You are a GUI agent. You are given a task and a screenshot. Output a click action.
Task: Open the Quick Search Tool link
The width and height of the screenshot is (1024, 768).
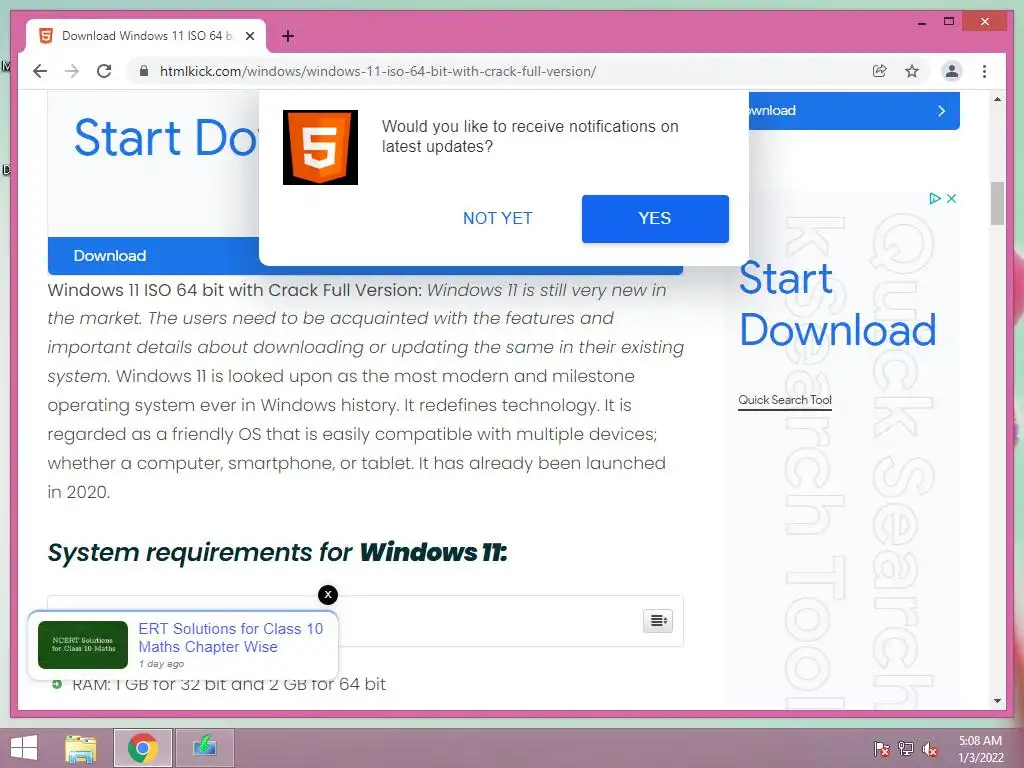coord(785,400)
